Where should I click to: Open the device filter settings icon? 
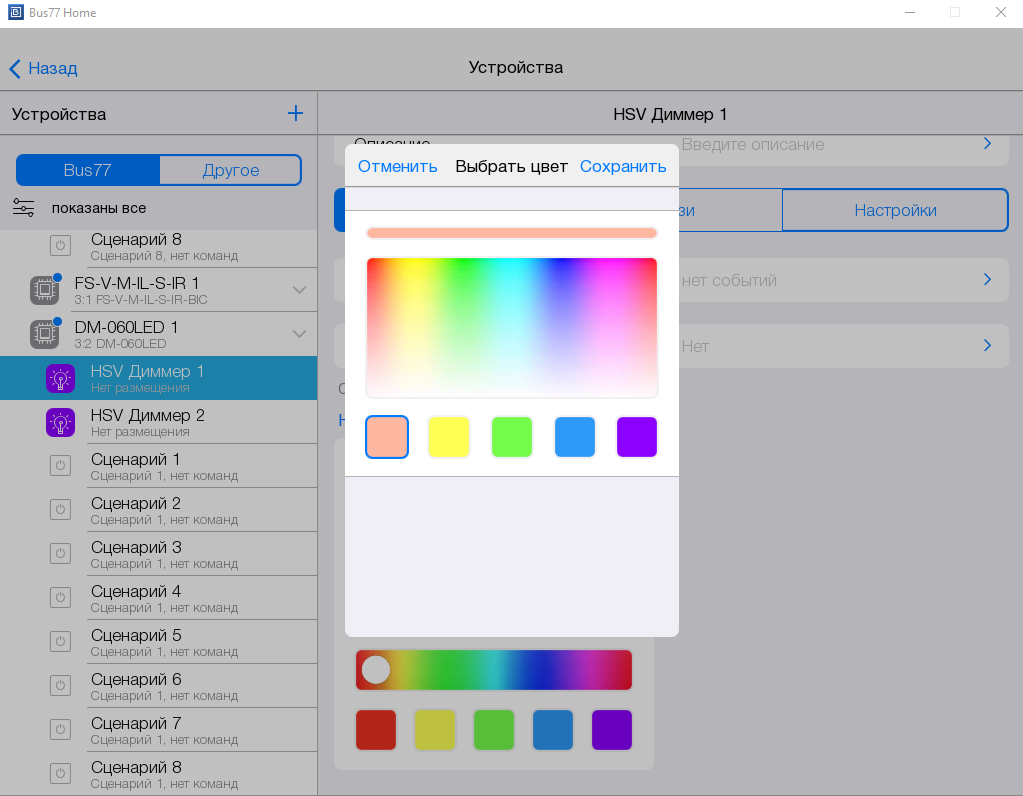(x=23, y=208)
